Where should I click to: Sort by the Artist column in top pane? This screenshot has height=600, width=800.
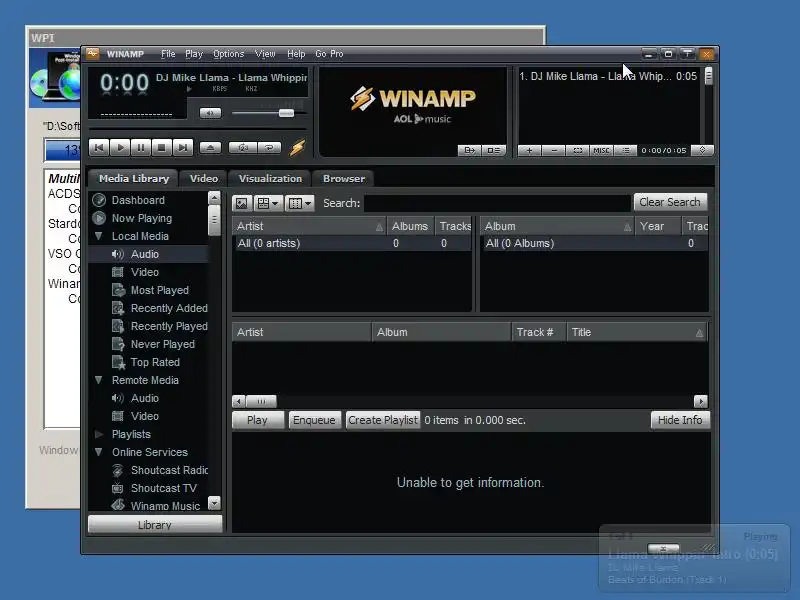click(309, 226)
